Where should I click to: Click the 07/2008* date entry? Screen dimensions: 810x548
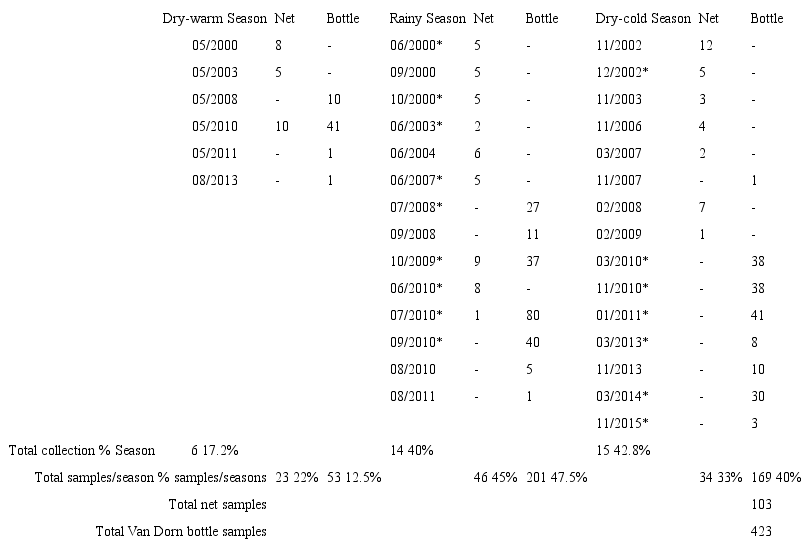click(415, 207)
